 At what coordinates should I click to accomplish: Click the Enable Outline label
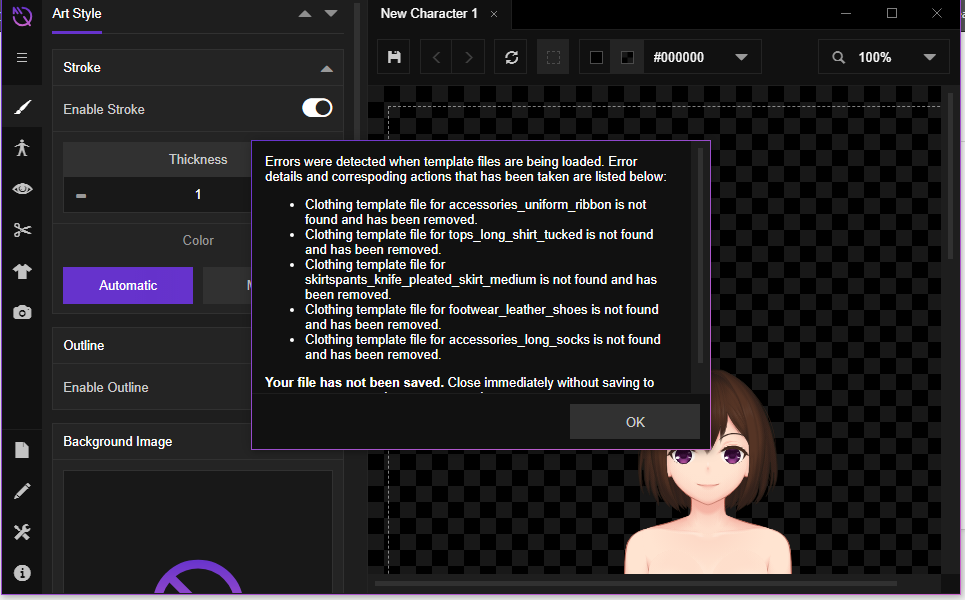click(x=106, y=387)
